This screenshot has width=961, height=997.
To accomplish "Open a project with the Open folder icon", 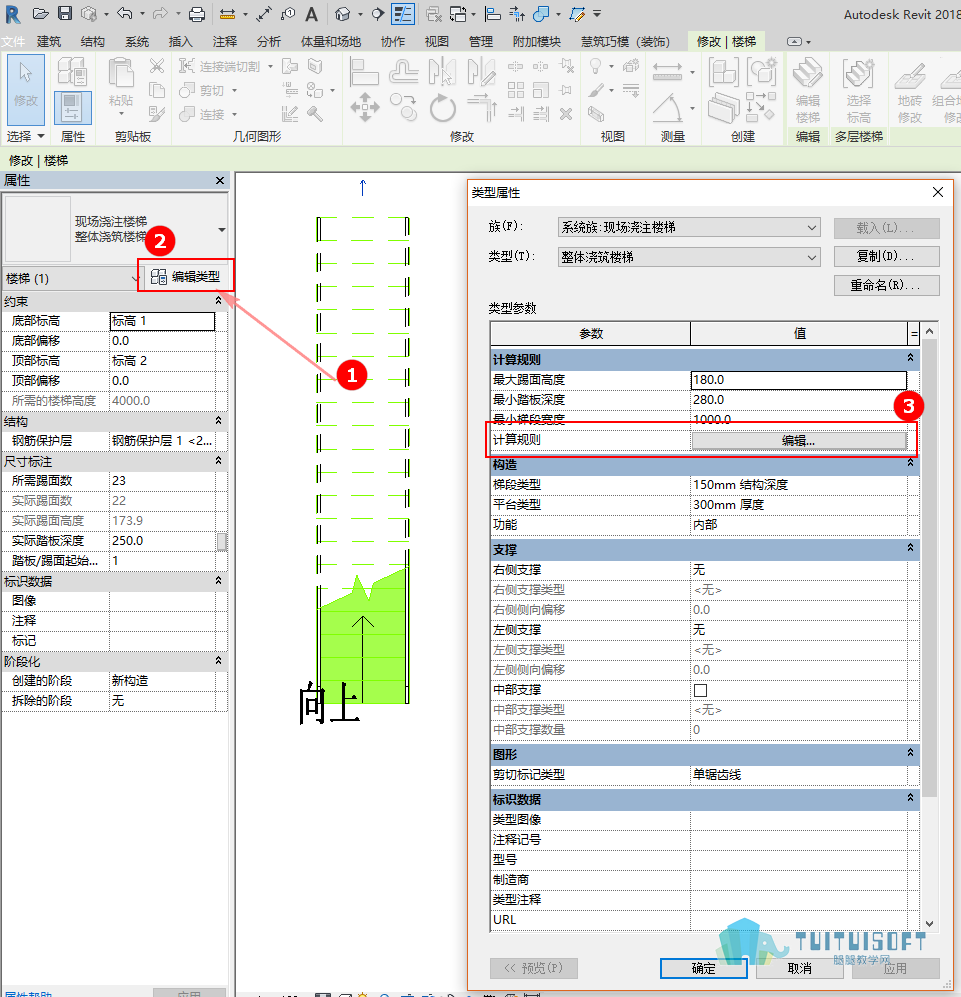I will (40, 13).
